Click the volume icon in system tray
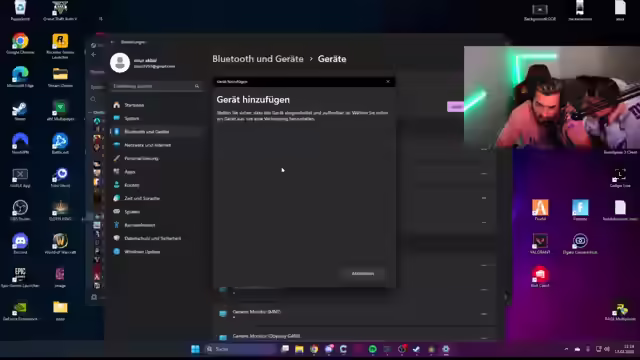 tap(607, 349)
